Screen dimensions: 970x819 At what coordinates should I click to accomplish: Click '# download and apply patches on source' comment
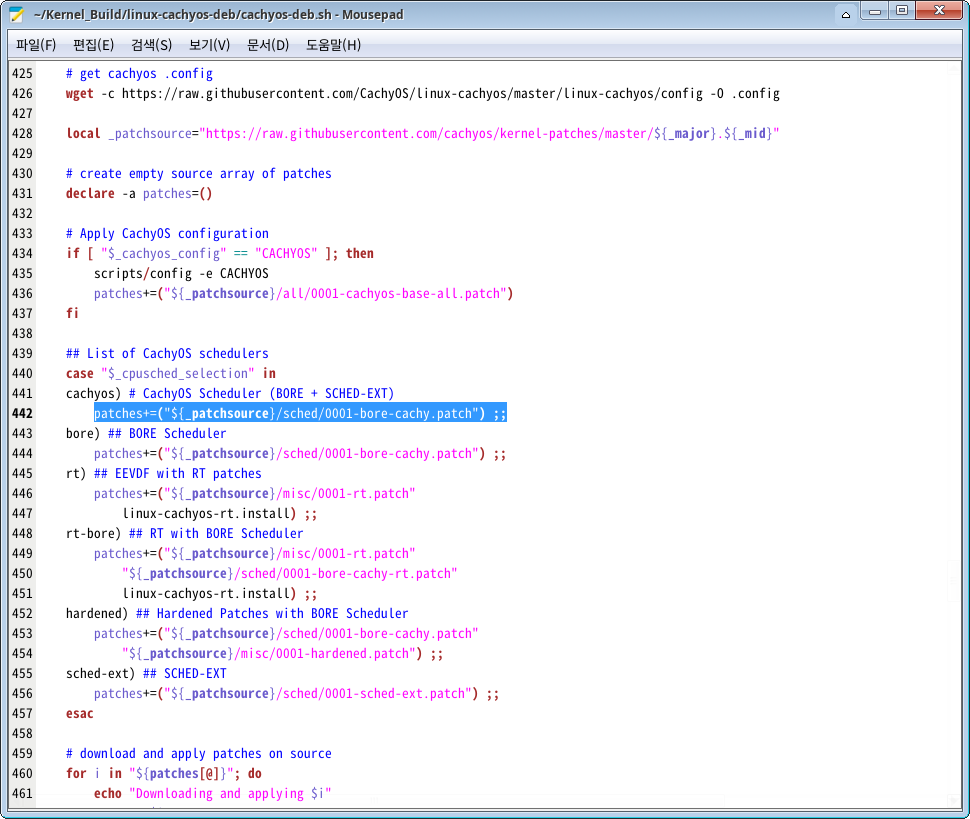199,753
